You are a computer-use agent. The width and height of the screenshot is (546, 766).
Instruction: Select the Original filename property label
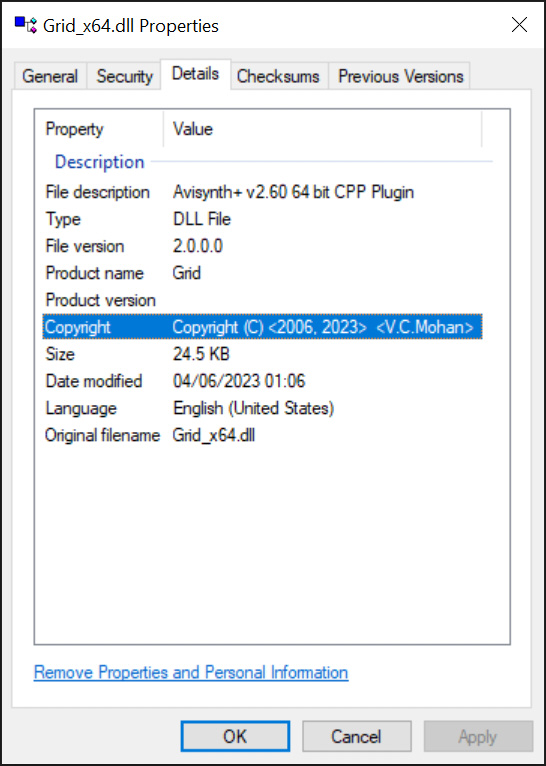[x=103, y=435]
